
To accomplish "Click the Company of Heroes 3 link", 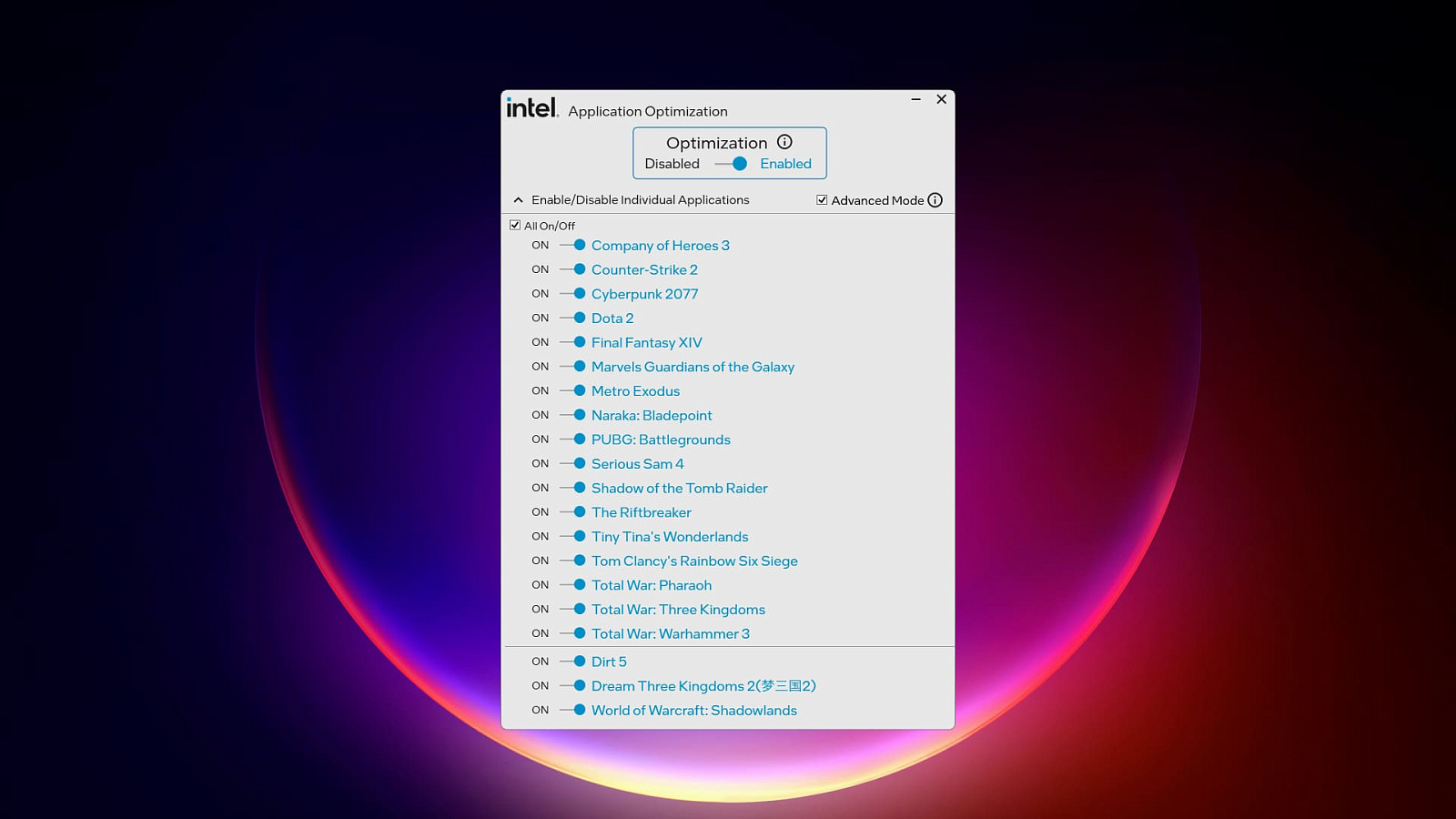I will pos(661,246).
